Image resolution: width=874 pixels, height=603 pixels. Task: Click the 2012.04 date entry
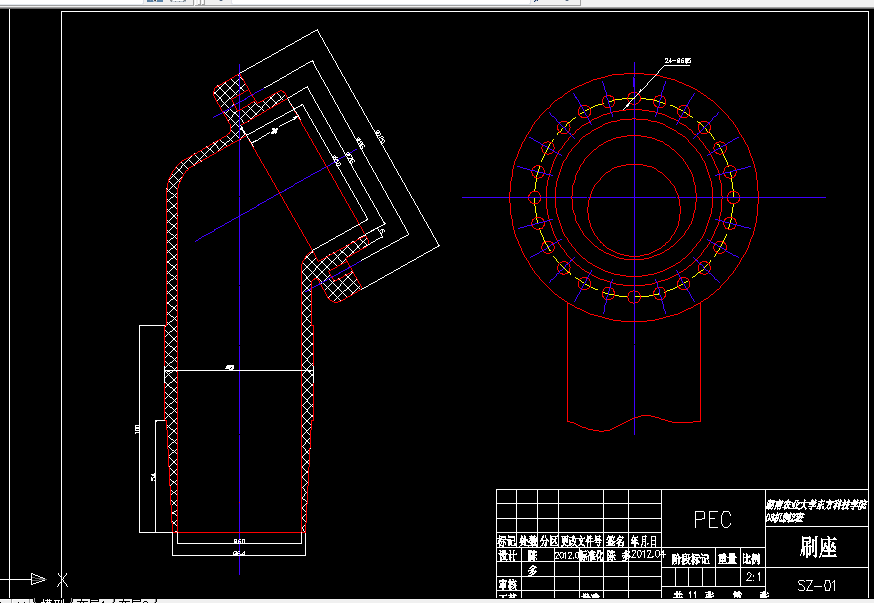[x=648, y=555]
